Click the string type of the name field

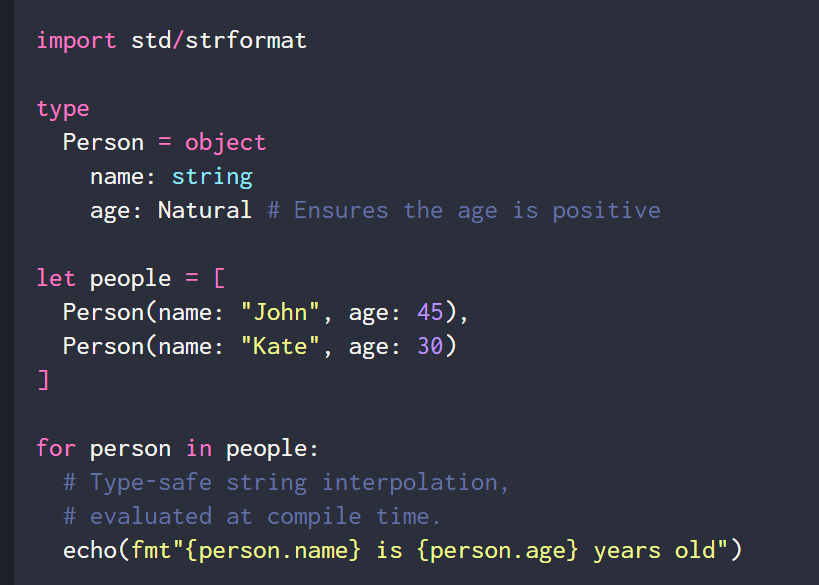212,176
